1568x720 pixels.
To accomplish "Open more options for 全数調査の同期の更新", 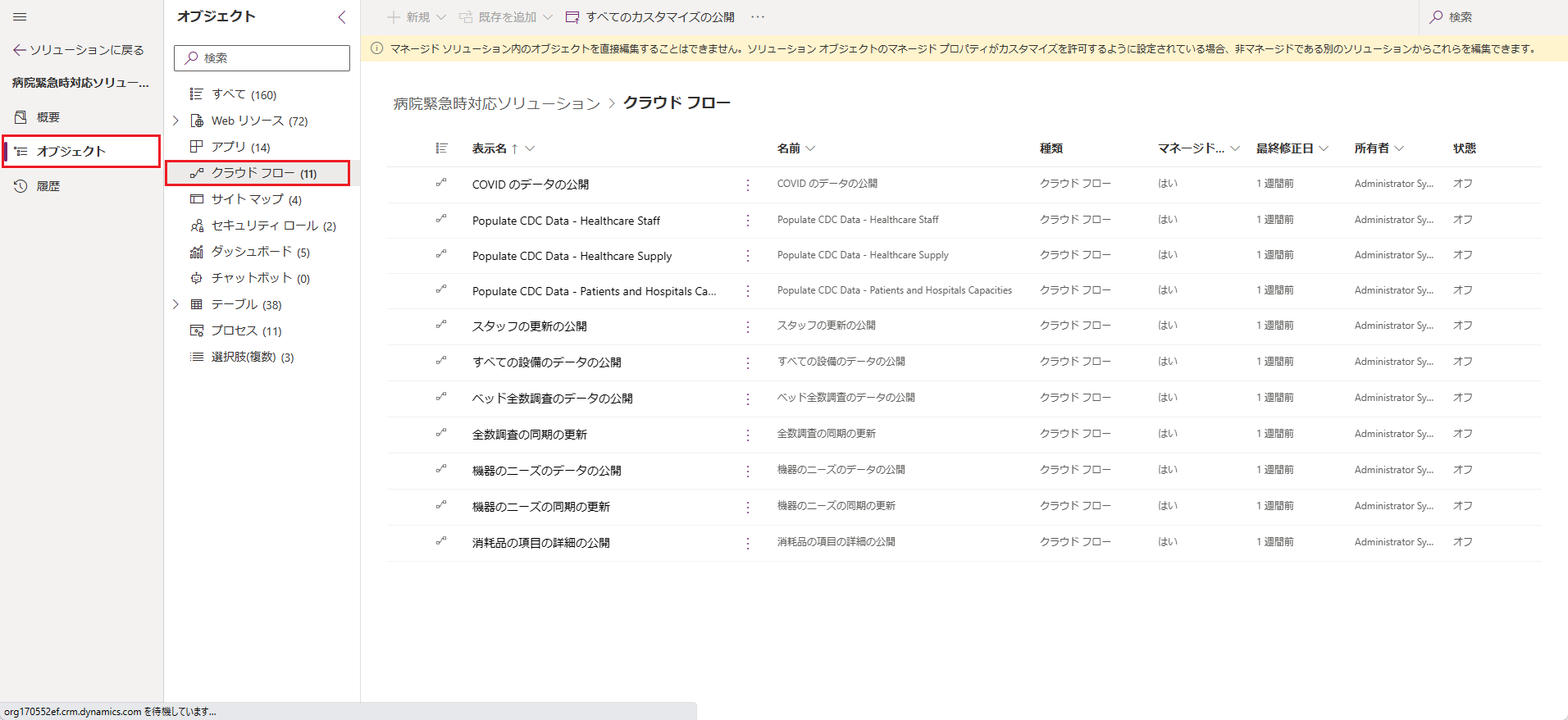I will coord(748,435).
